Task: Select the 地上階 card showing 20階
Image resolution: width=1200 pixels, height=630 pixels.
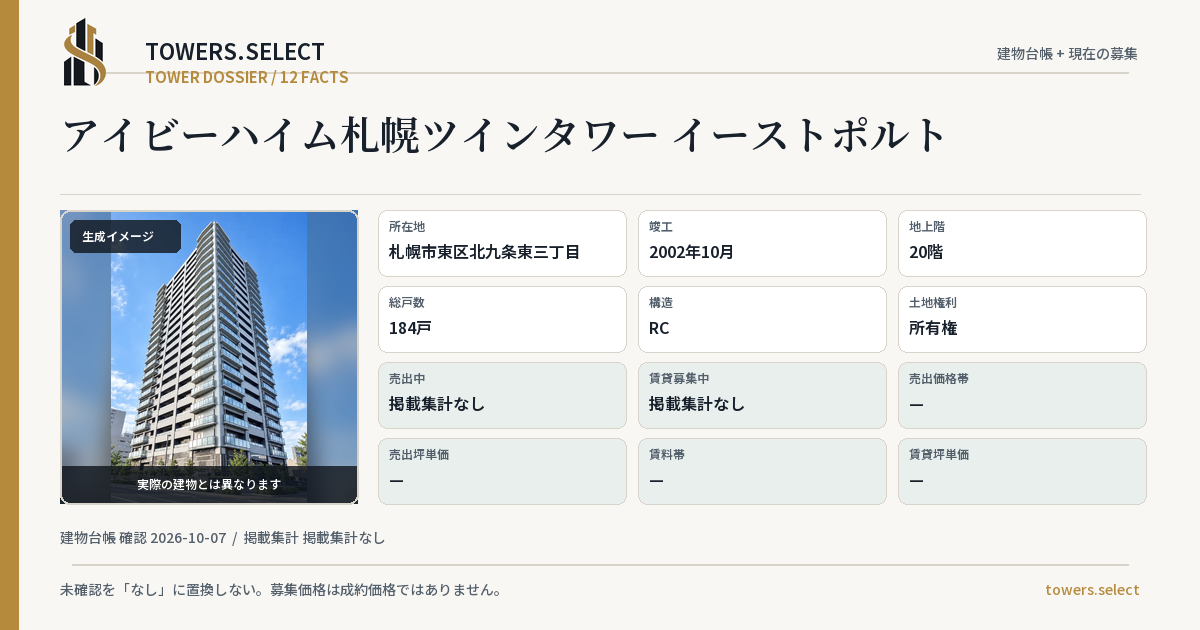Action: point(1022,243)
